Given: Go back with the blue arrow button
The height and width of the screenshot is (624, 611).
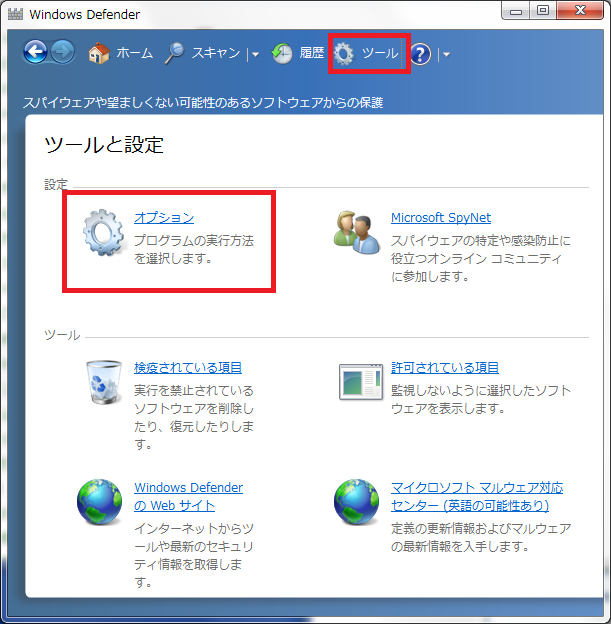Looking at the screenshot, I should pyautogui.click(x=35, y=52).
